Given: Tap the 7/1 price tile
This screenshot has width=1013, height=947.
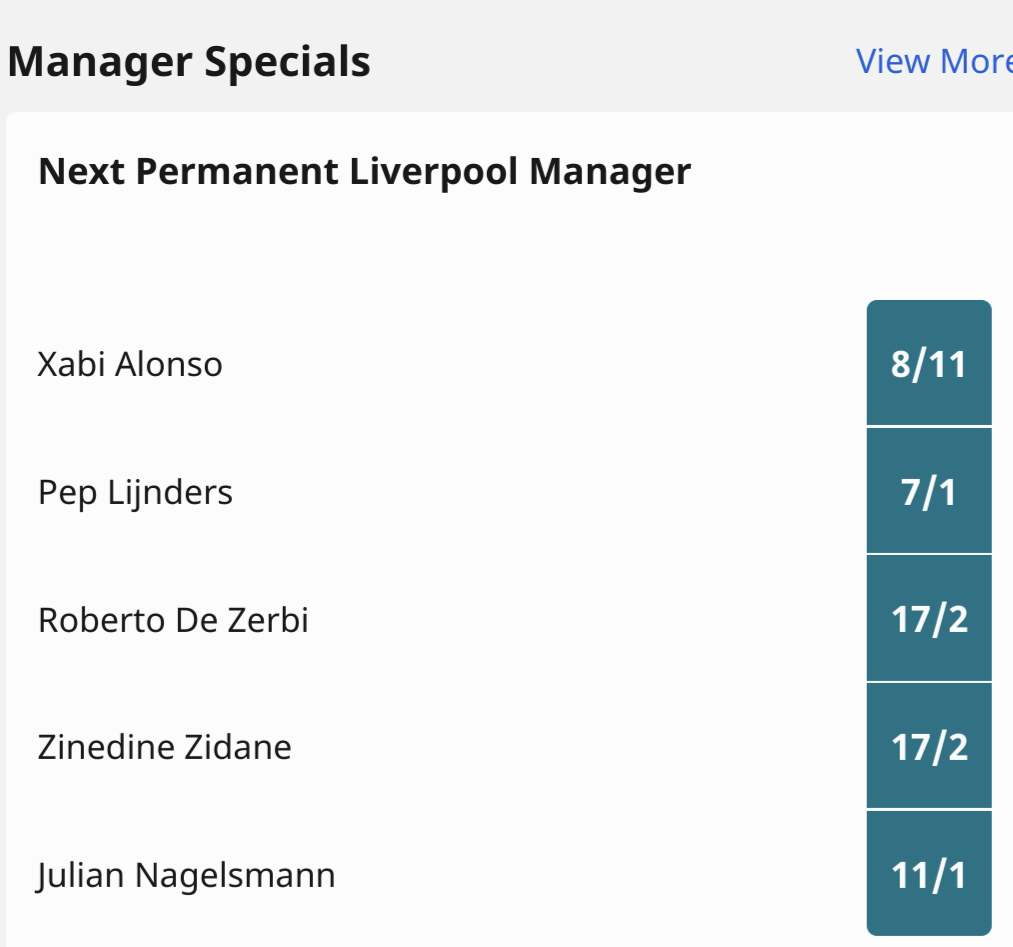Looking at the screenshot, I should [929, 491].
